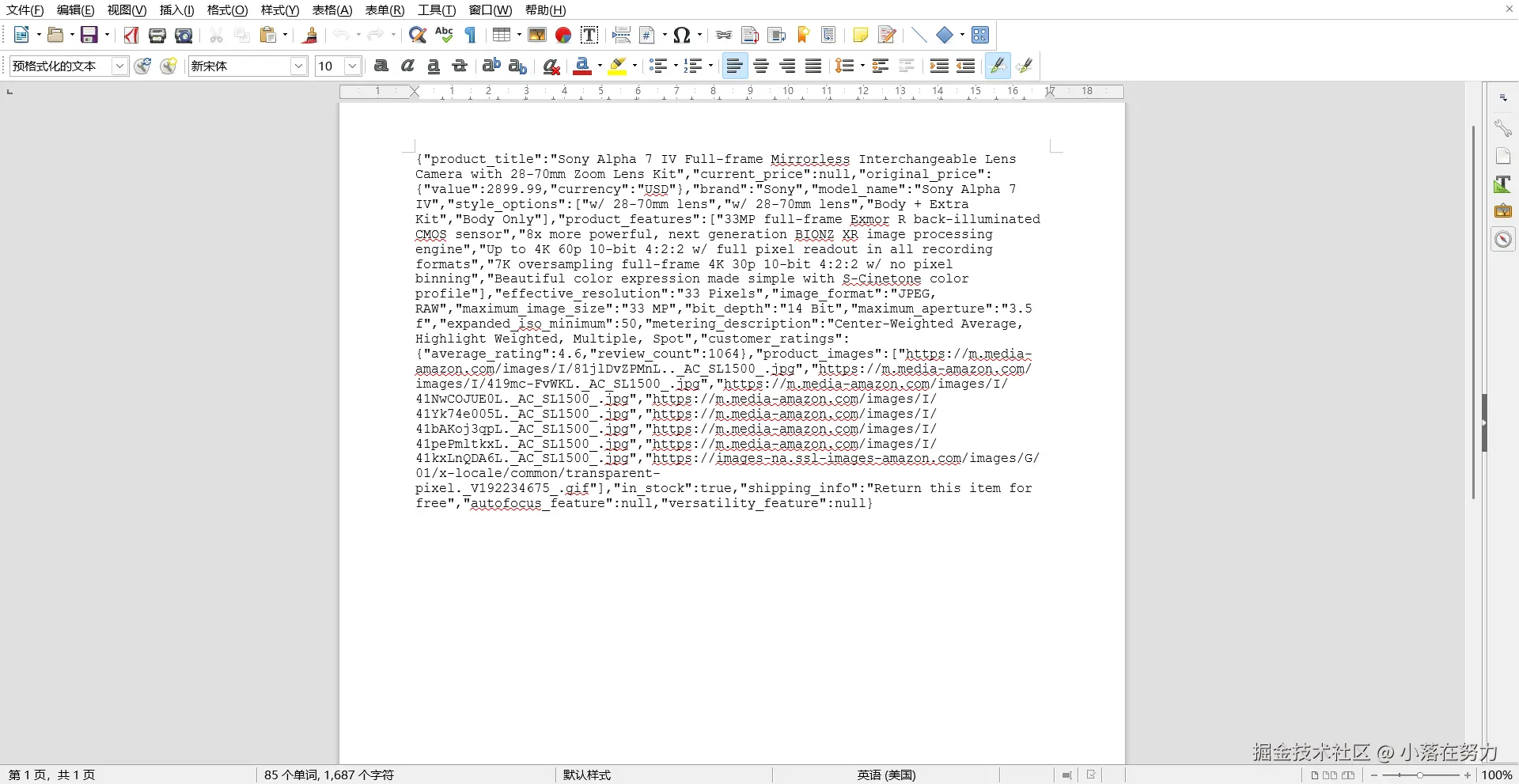Open Find and Replace
Screen dimensions: 1519x784
(418, 35)
